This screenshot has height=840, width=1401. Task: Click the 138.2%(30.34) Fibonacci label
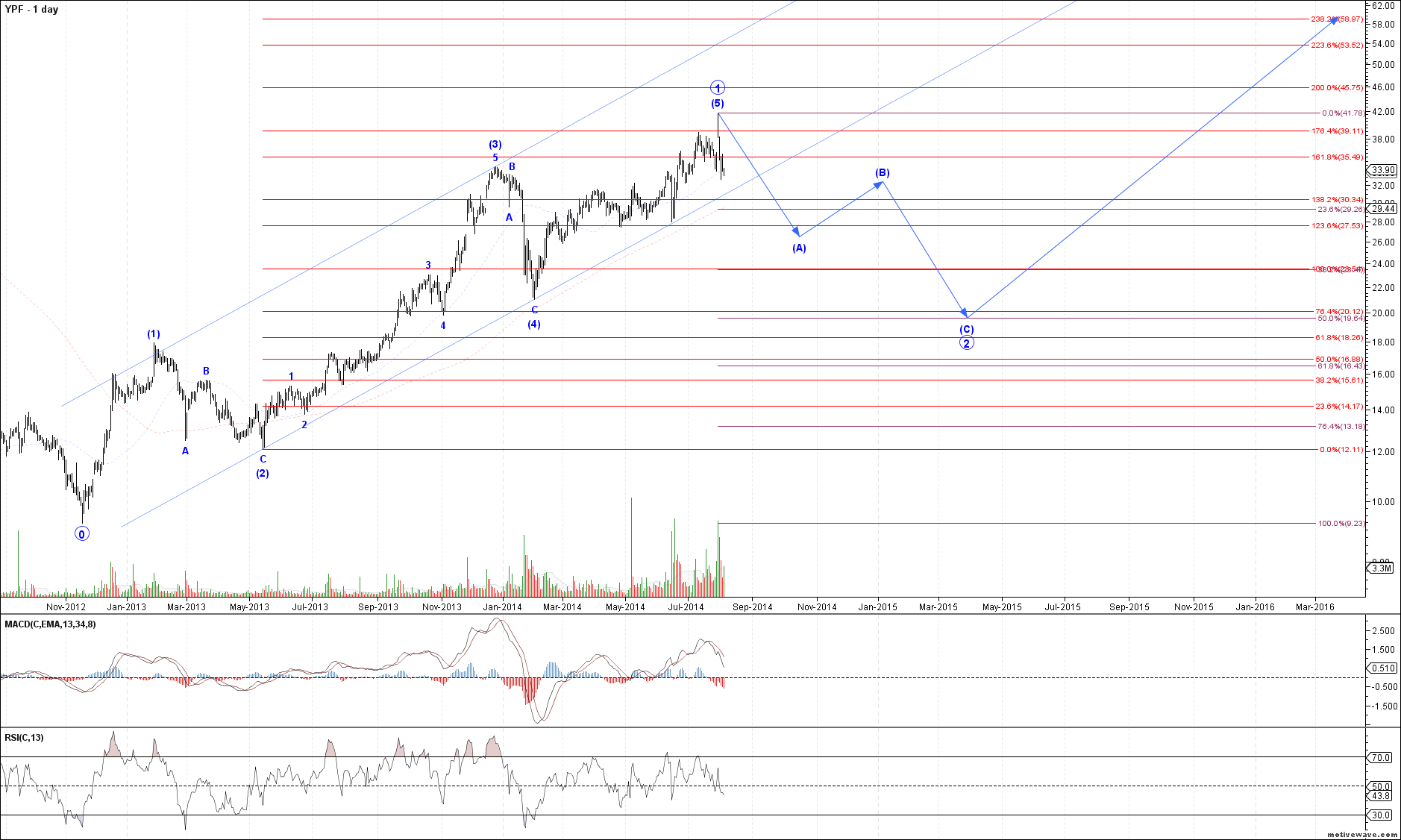click(x=1337, y=199)
